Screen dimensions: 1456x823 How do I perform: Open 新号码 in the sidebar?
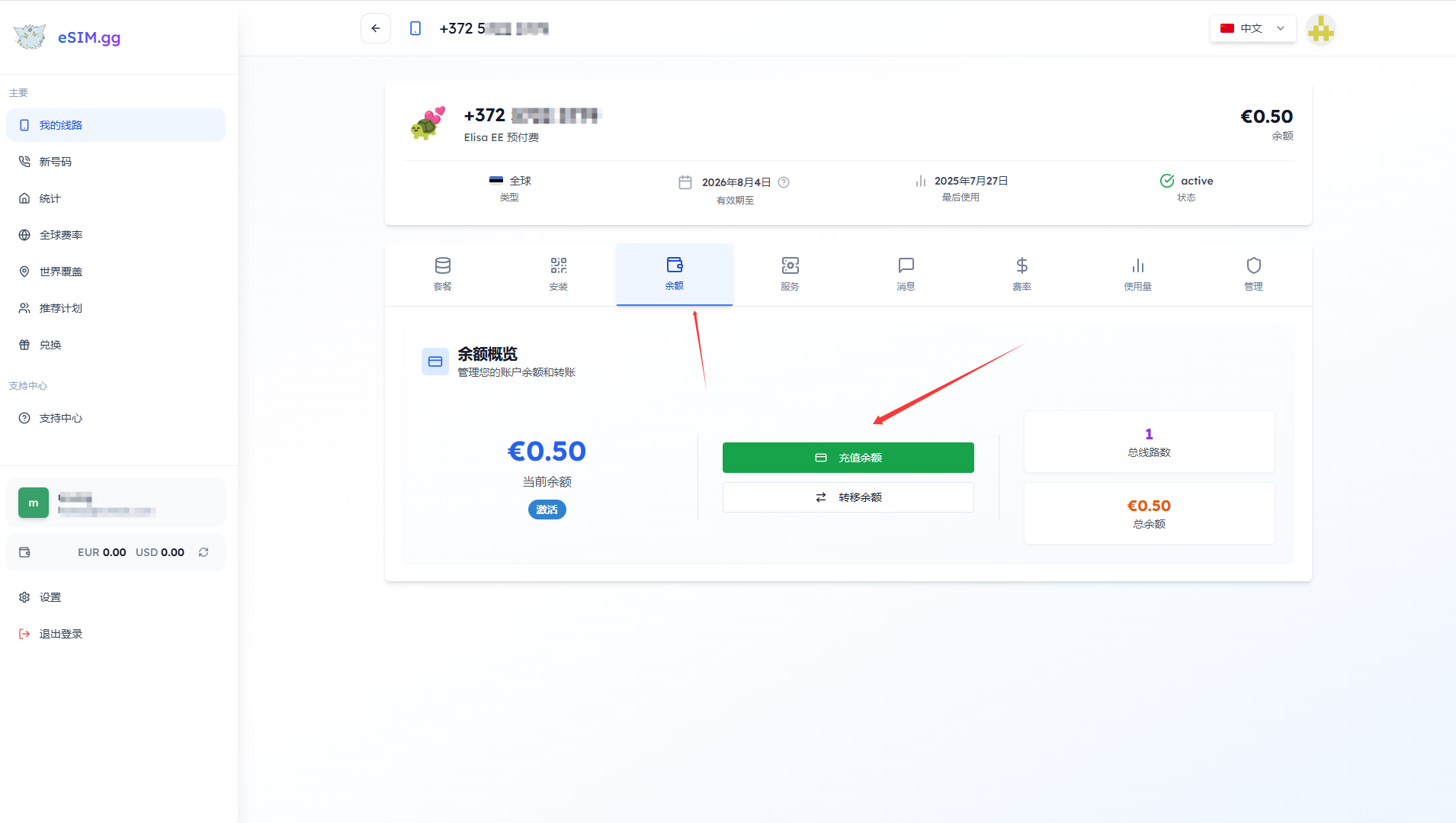56,162
